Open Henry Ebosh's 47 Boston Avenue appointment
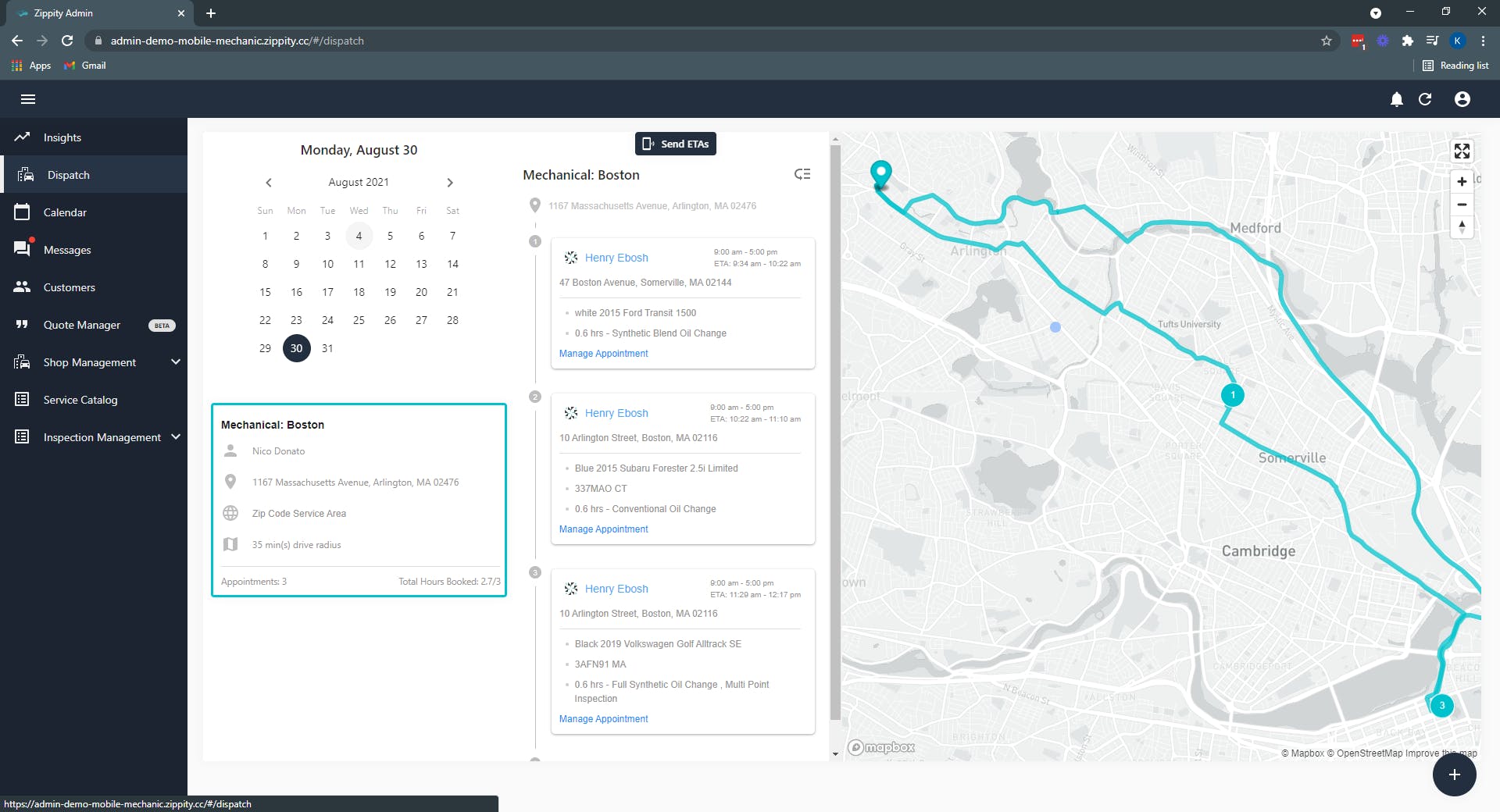The width and height of the screenshot is (1500, 812). click(x=616, y=258)
